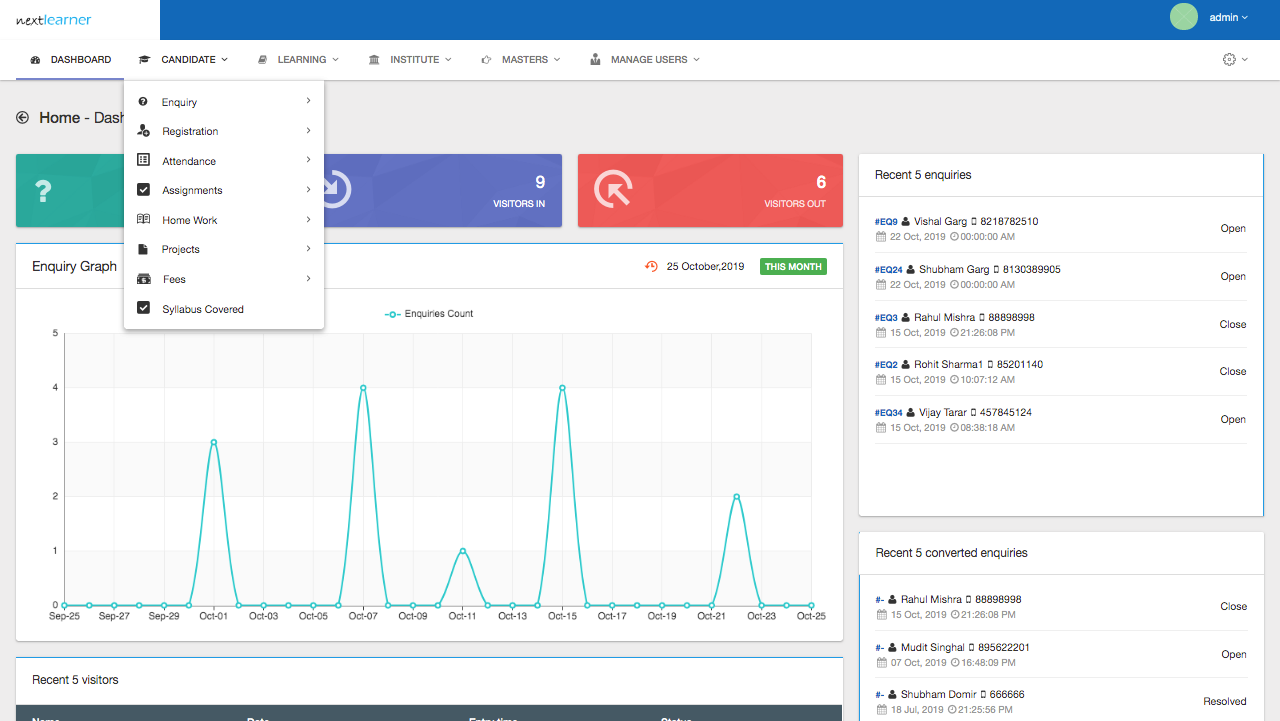The image size is (1280, 721).
Task: Select Registration in the dropdown
Action: [x=224, y=131]
